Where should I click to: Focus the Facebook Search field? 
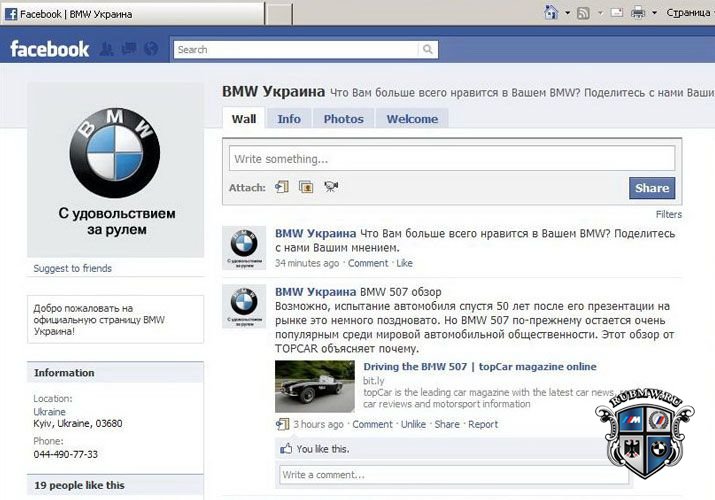tap(295, 49)
